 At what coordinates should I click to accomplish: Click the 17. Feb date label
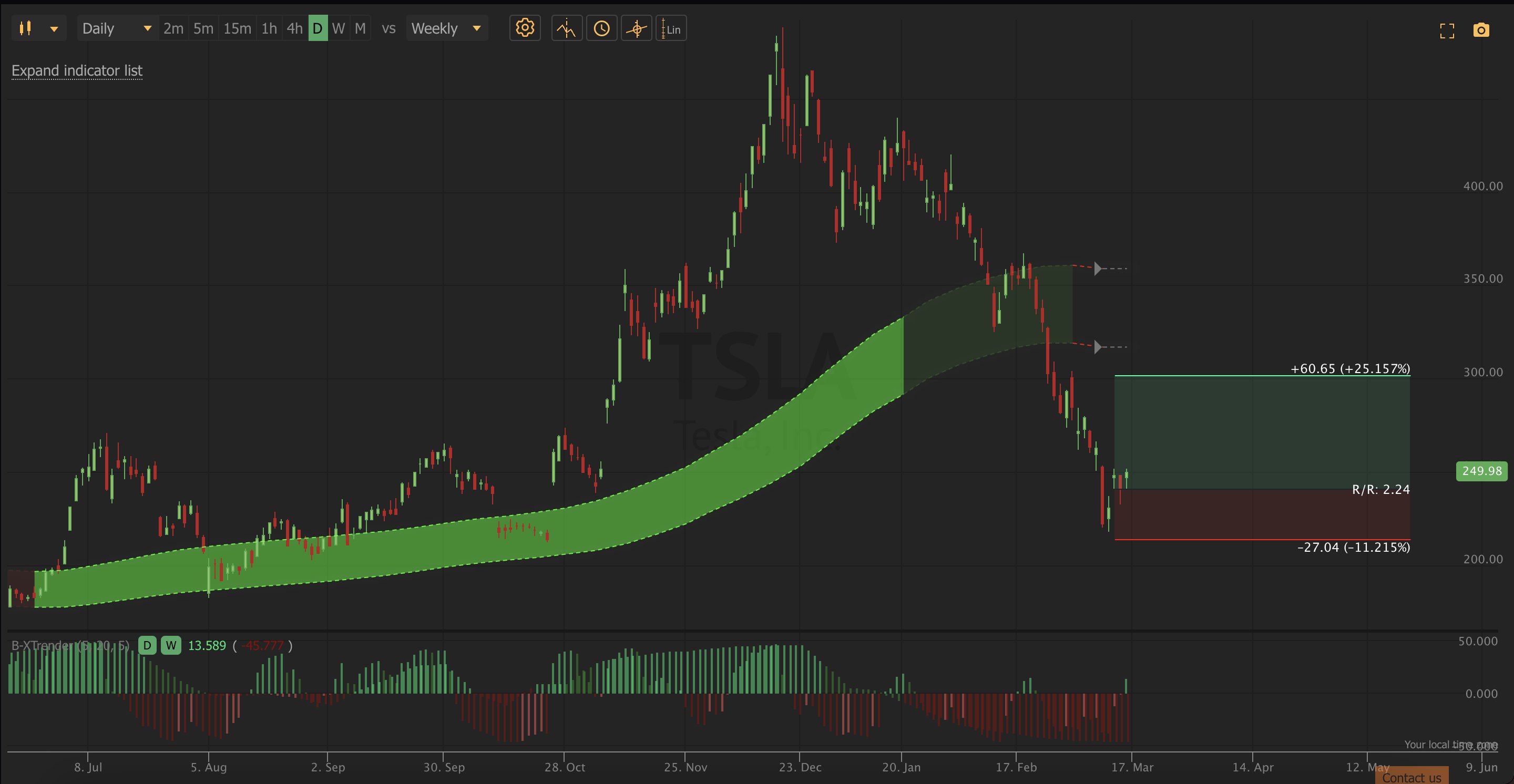[x=1016, y=767]
